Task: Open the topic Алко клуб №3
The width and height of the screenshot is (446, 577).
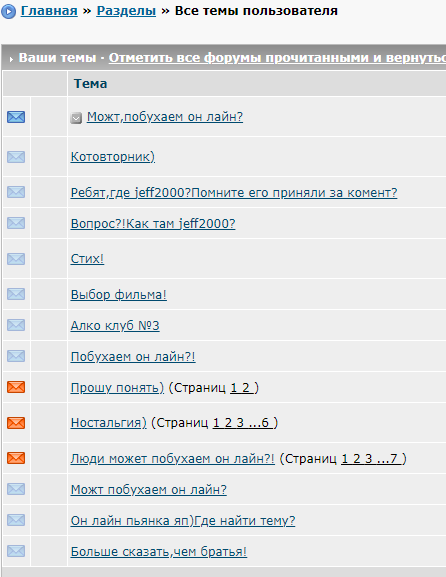Action: [115, 326]
